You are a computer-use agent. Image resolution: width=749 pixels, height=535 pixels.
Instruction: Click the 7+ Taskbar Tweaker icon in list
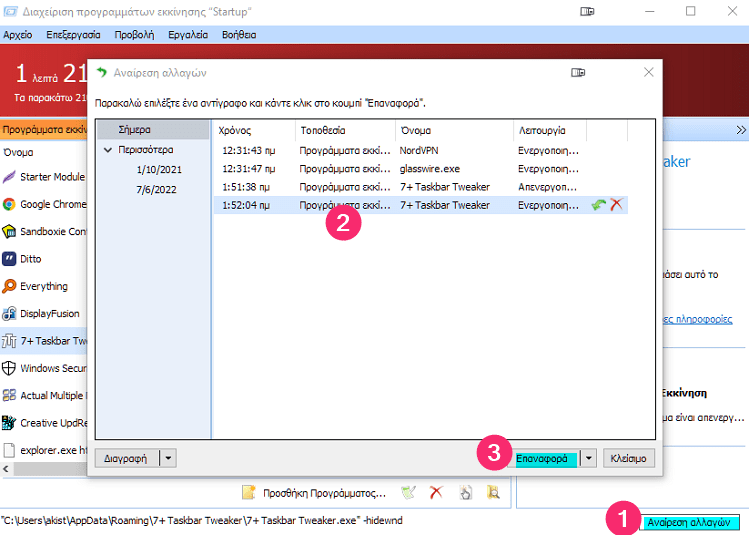pos(9,341)
